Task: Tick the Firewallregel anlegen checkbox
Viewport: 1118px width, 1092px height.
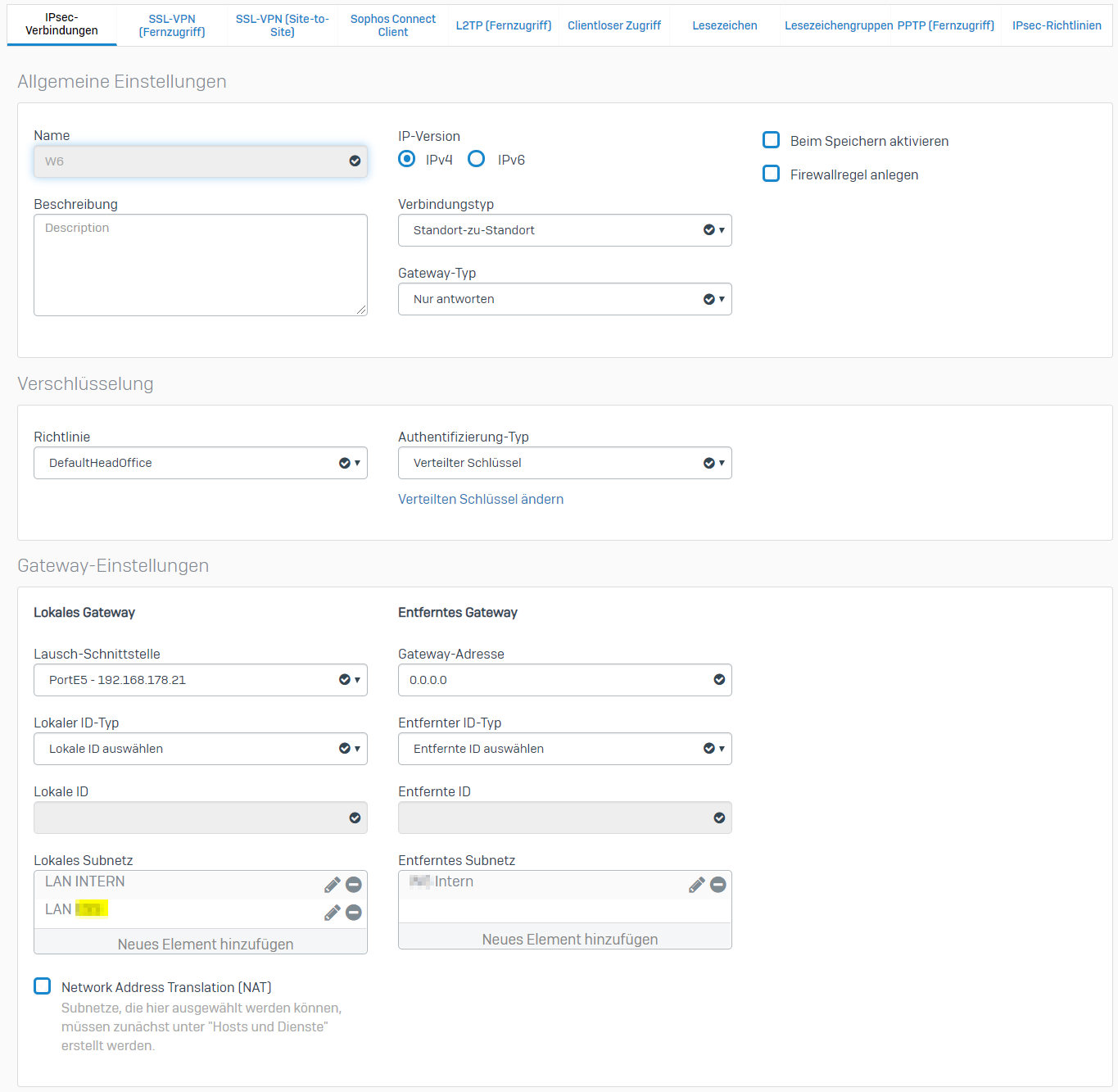Action: 771,174
